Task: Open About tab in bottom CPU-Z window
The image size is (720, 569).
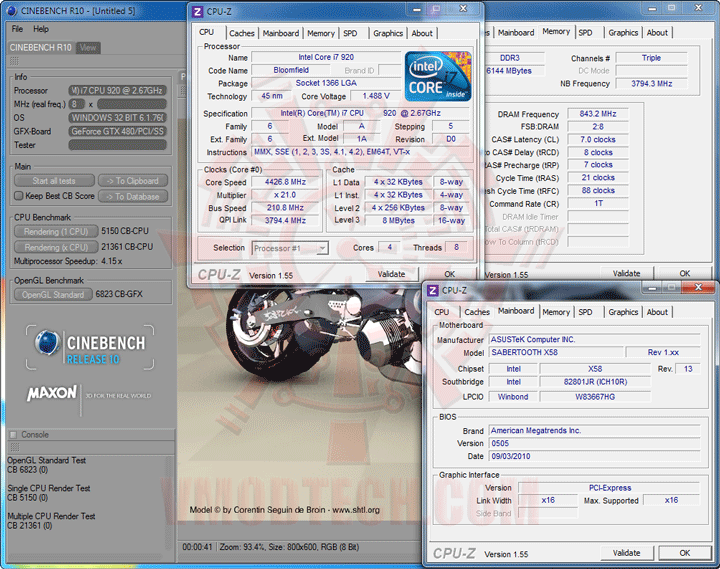Action: tap(657, 312)
